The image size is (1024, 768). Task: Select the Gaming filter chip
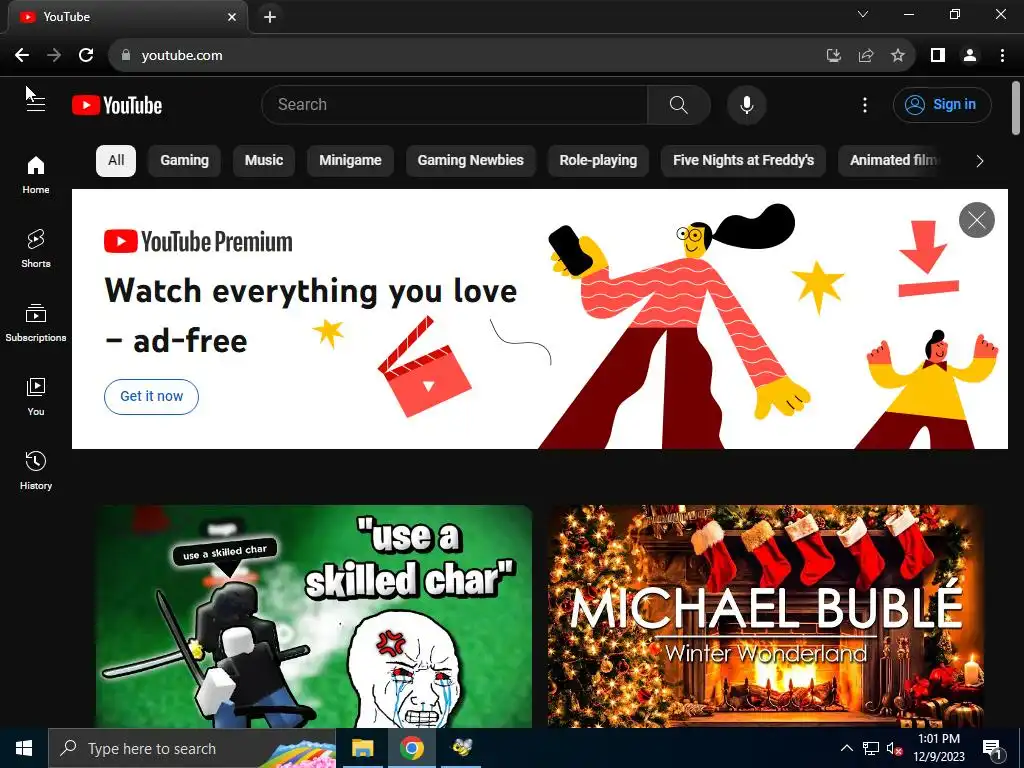pos(184,161)
